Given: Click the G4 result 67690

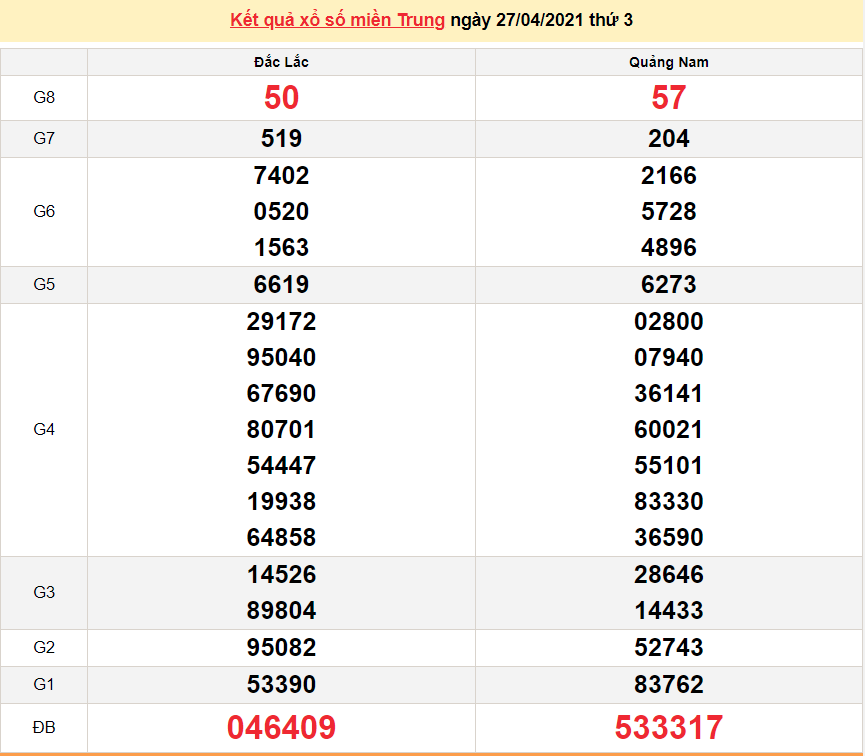Looking at the screenshot, I should point(281,393).
